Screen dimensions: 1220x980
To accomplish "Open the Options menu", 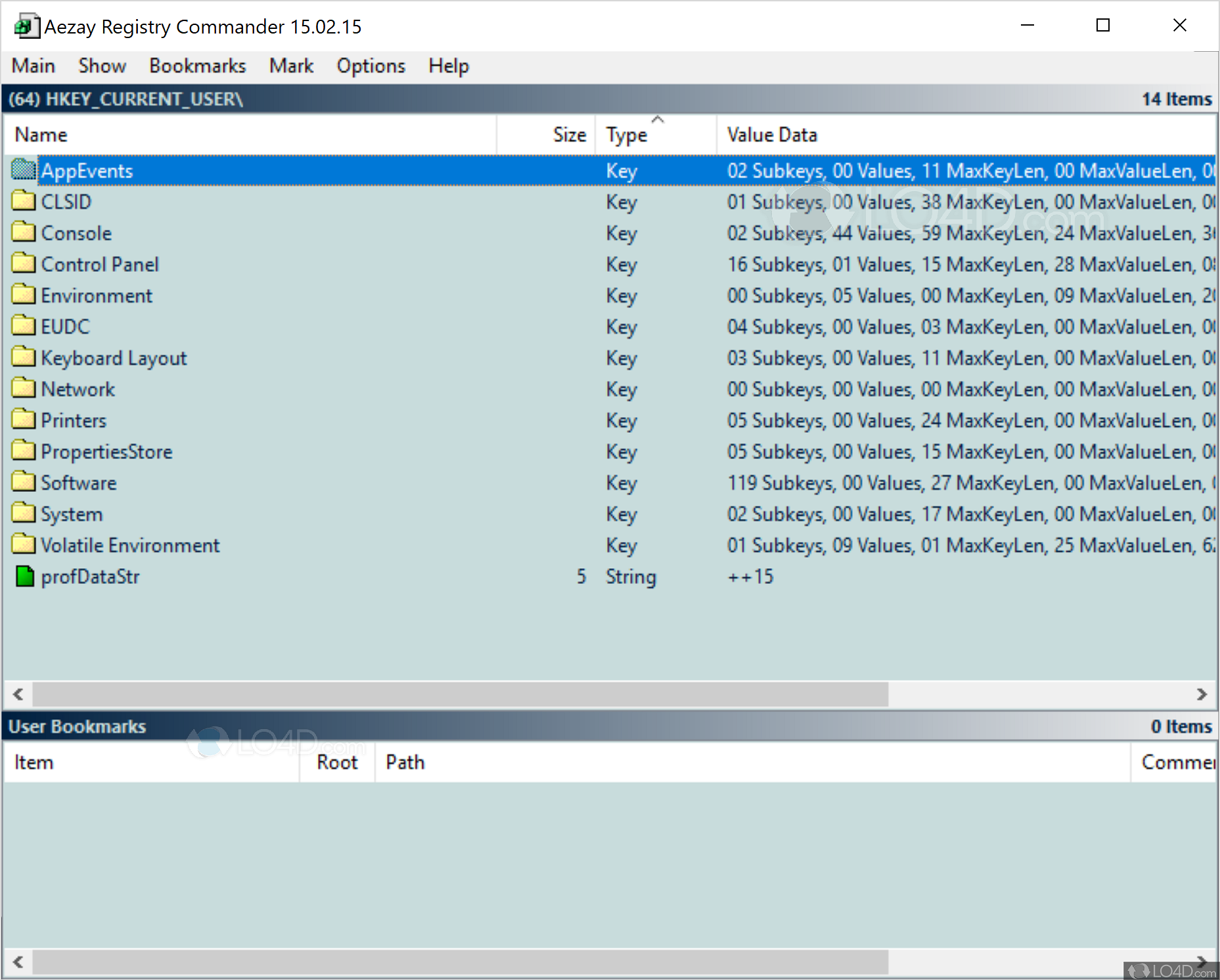I will 371,65.
